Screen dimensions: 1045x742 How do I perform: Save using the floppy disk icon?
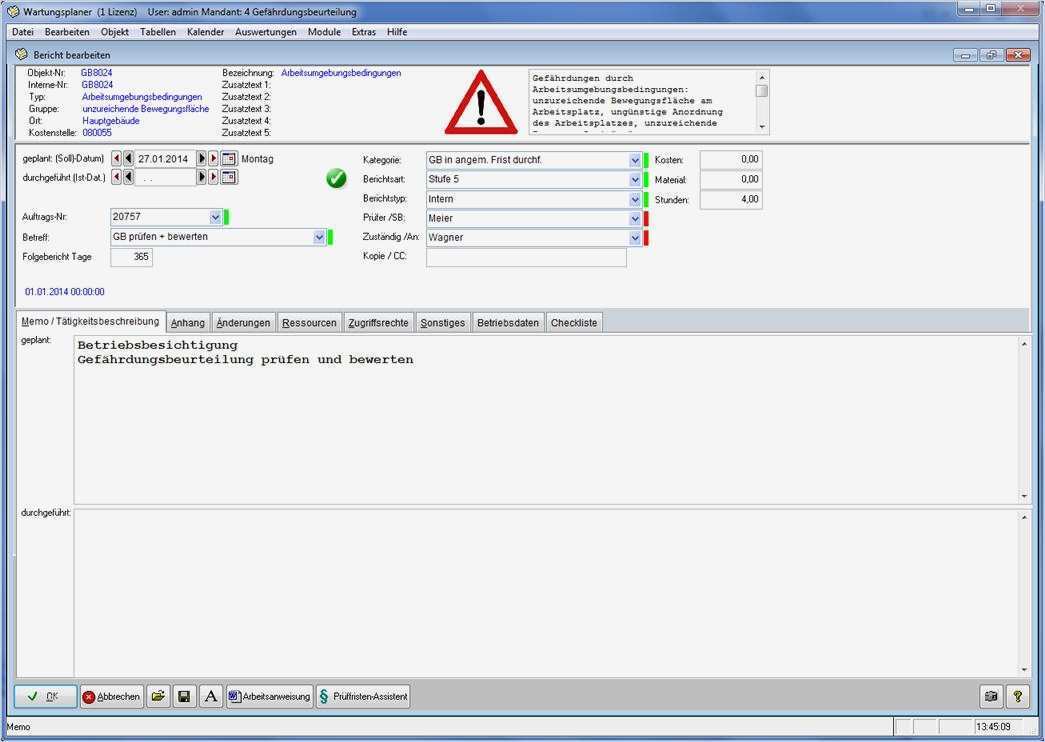coord(185,697)
